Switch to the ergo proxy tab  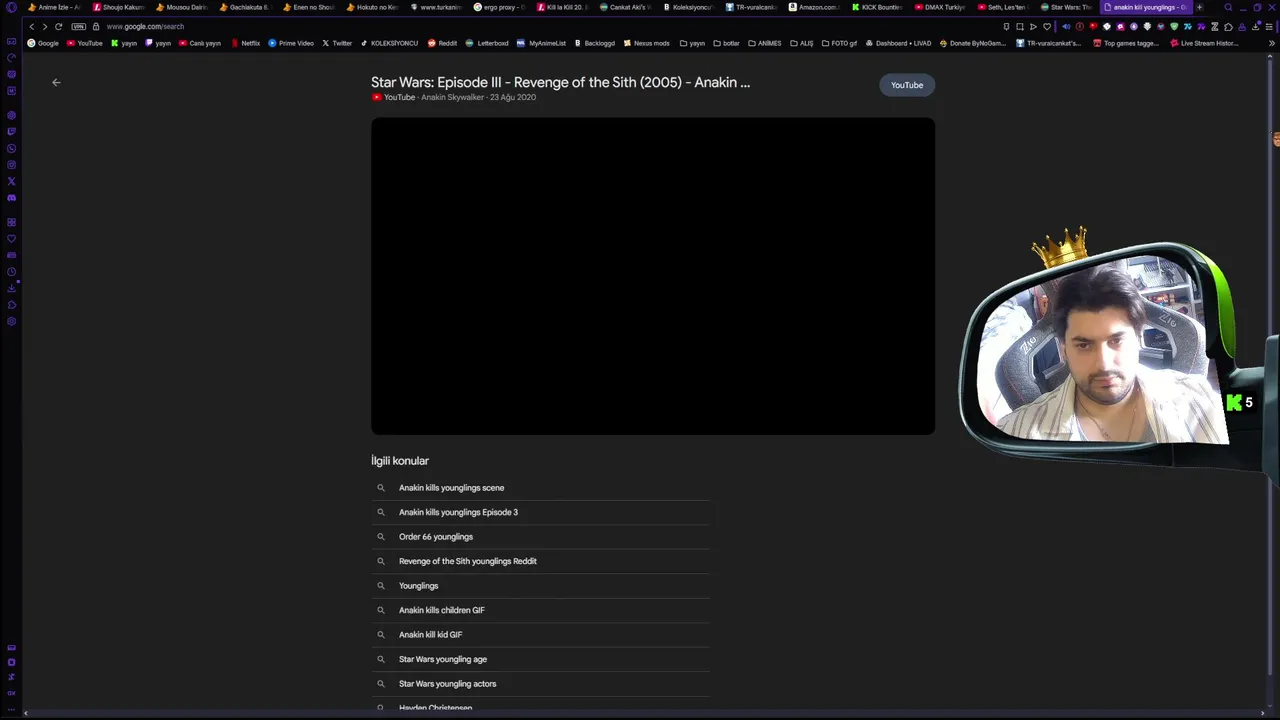499,7
